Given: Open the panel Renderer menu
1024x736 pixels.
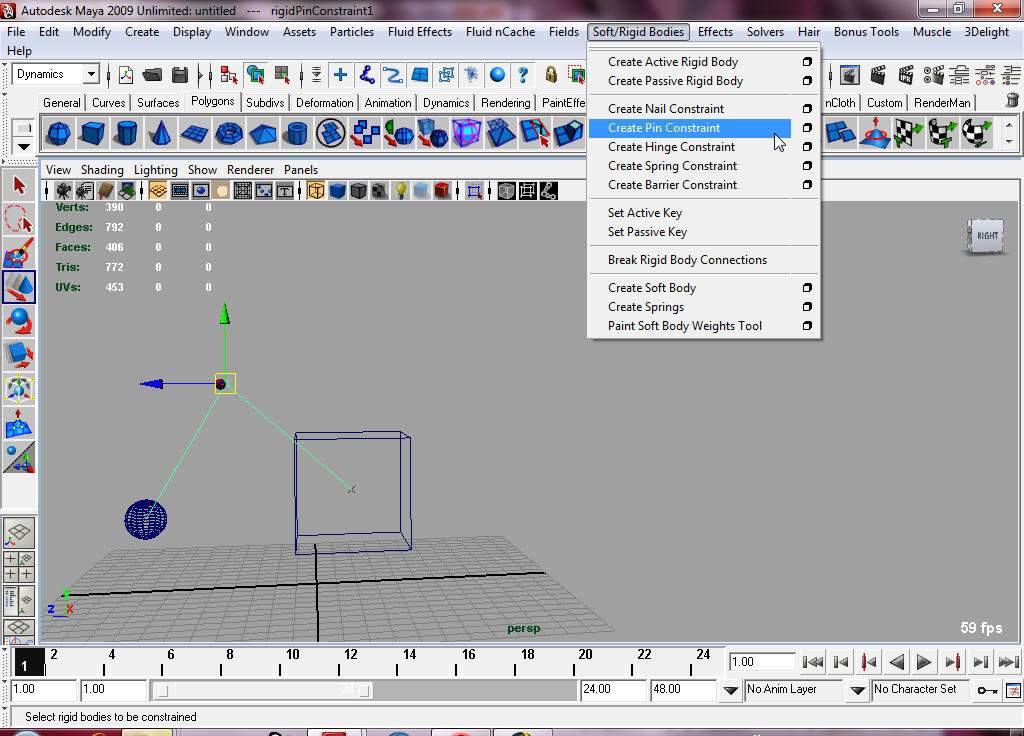Looking at the screenshot, I should click(250, 170).
